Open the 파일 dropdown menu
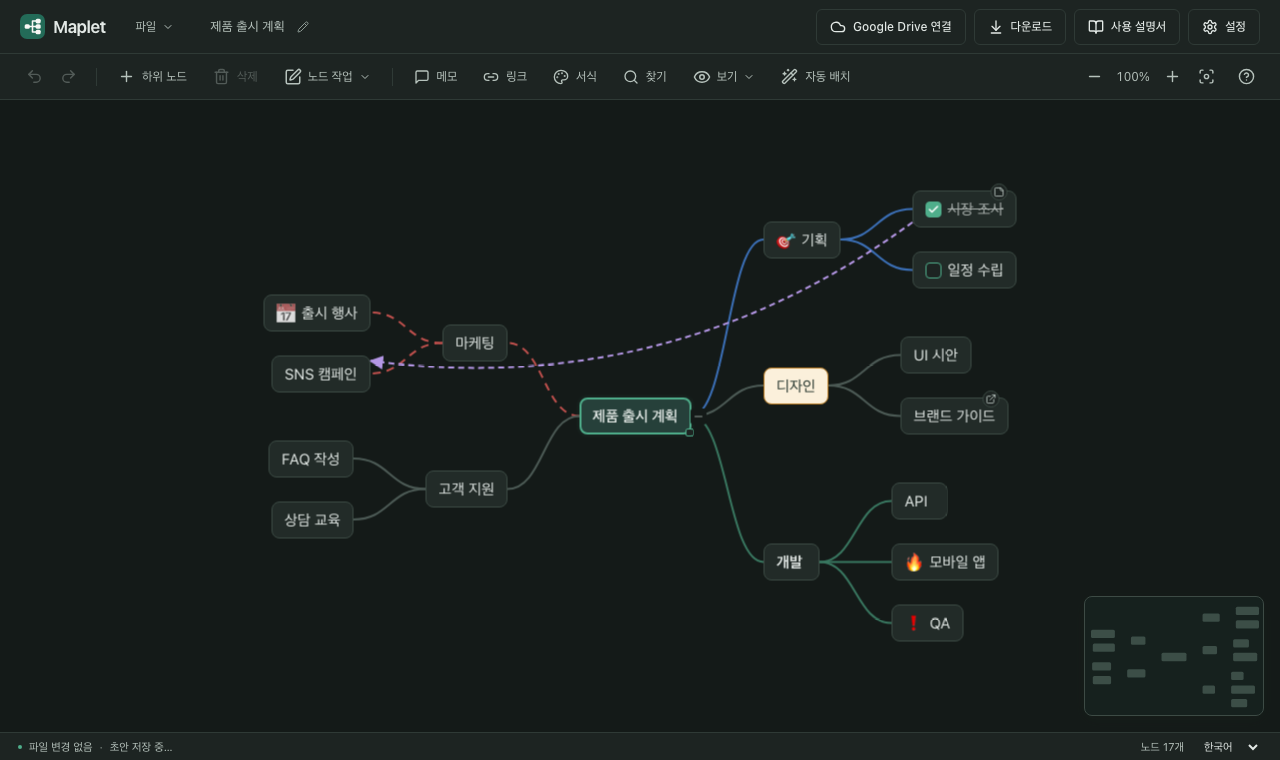1280x760 pixels. point(154,27)
